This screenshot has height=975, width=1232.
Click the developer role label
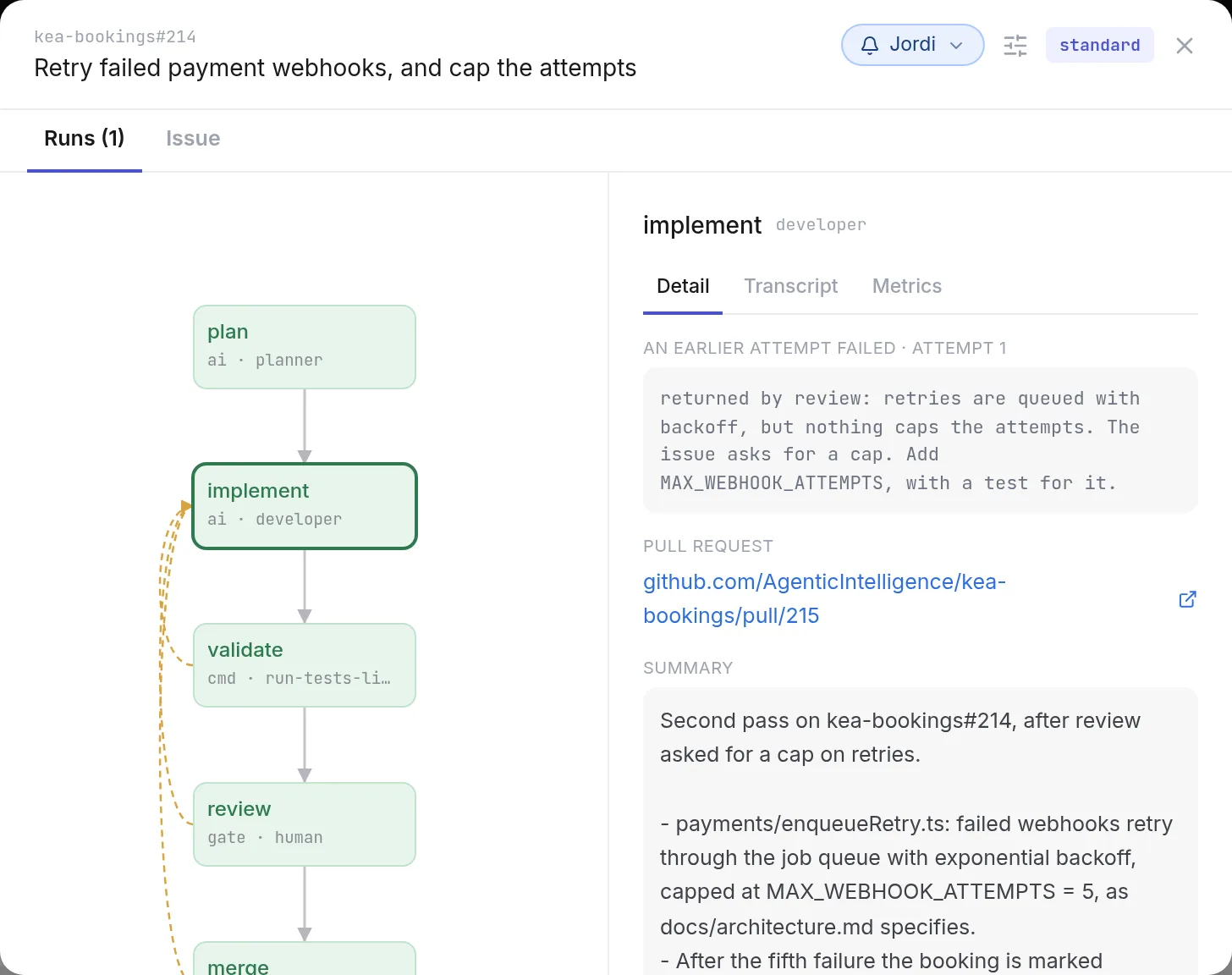(821, 225)
